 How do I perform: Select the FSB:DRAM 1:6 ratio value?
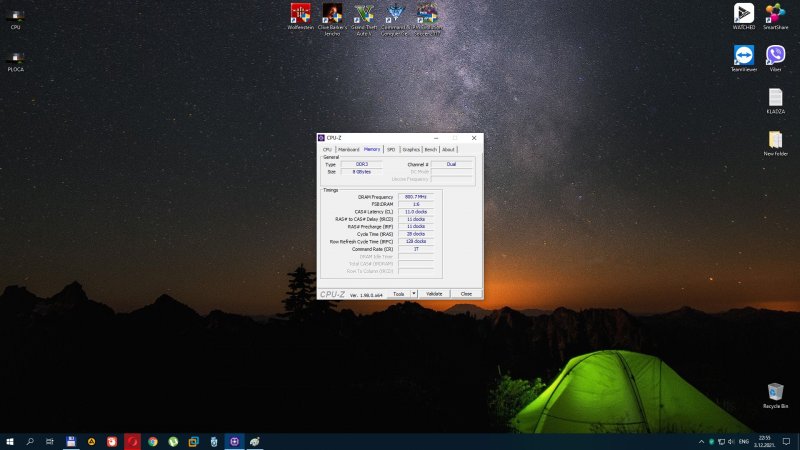(x=416, y=204)
